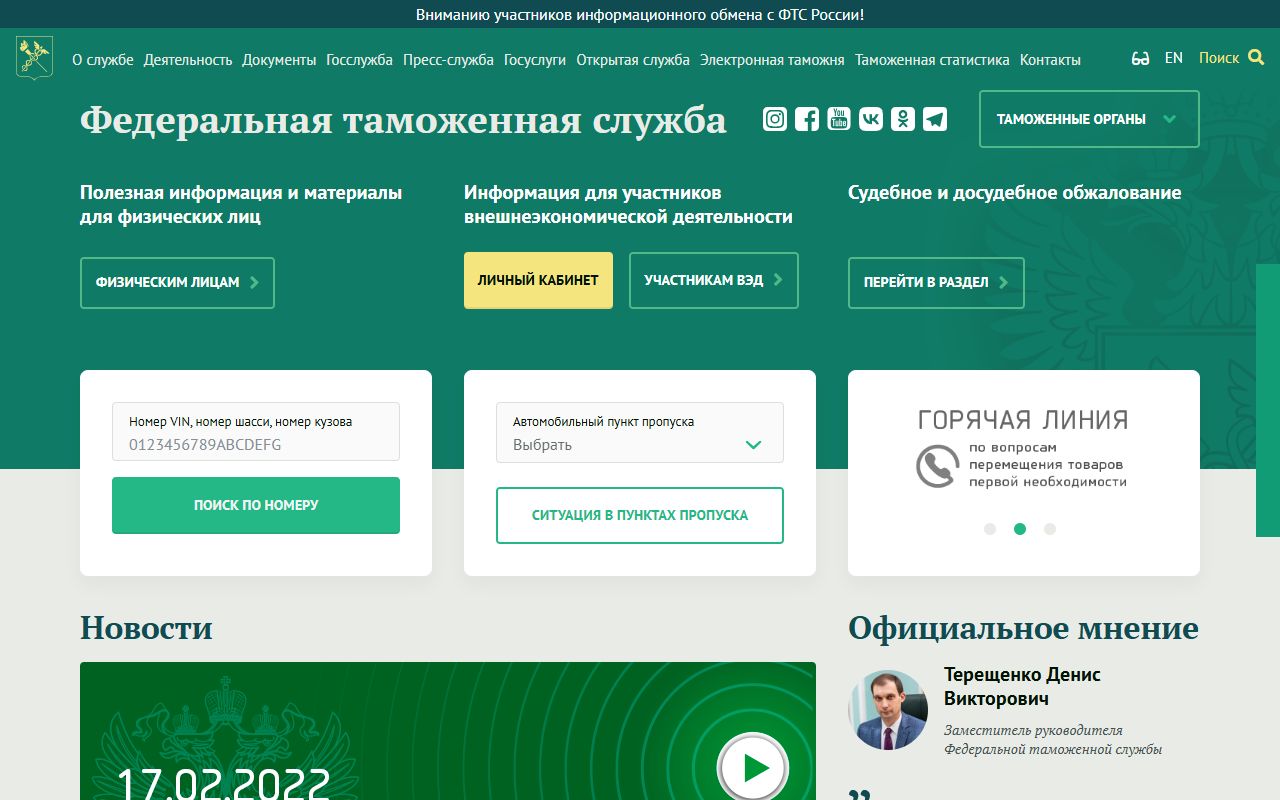Click the customs service emblem logo
Image resolution: width=1280 pixels, height=800 pixels.
(x=34, y=58)
